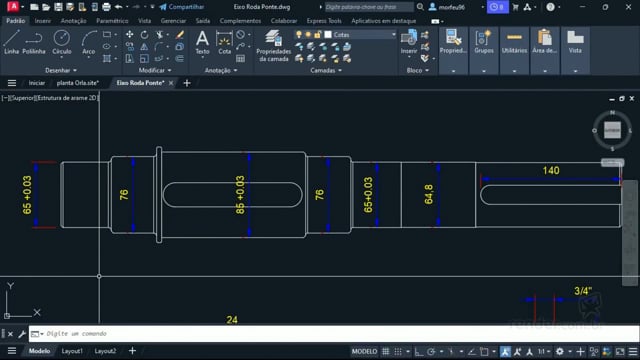The image size is (640, 360).
Task: Open the Express Tools tab
Action: point(324,21)
